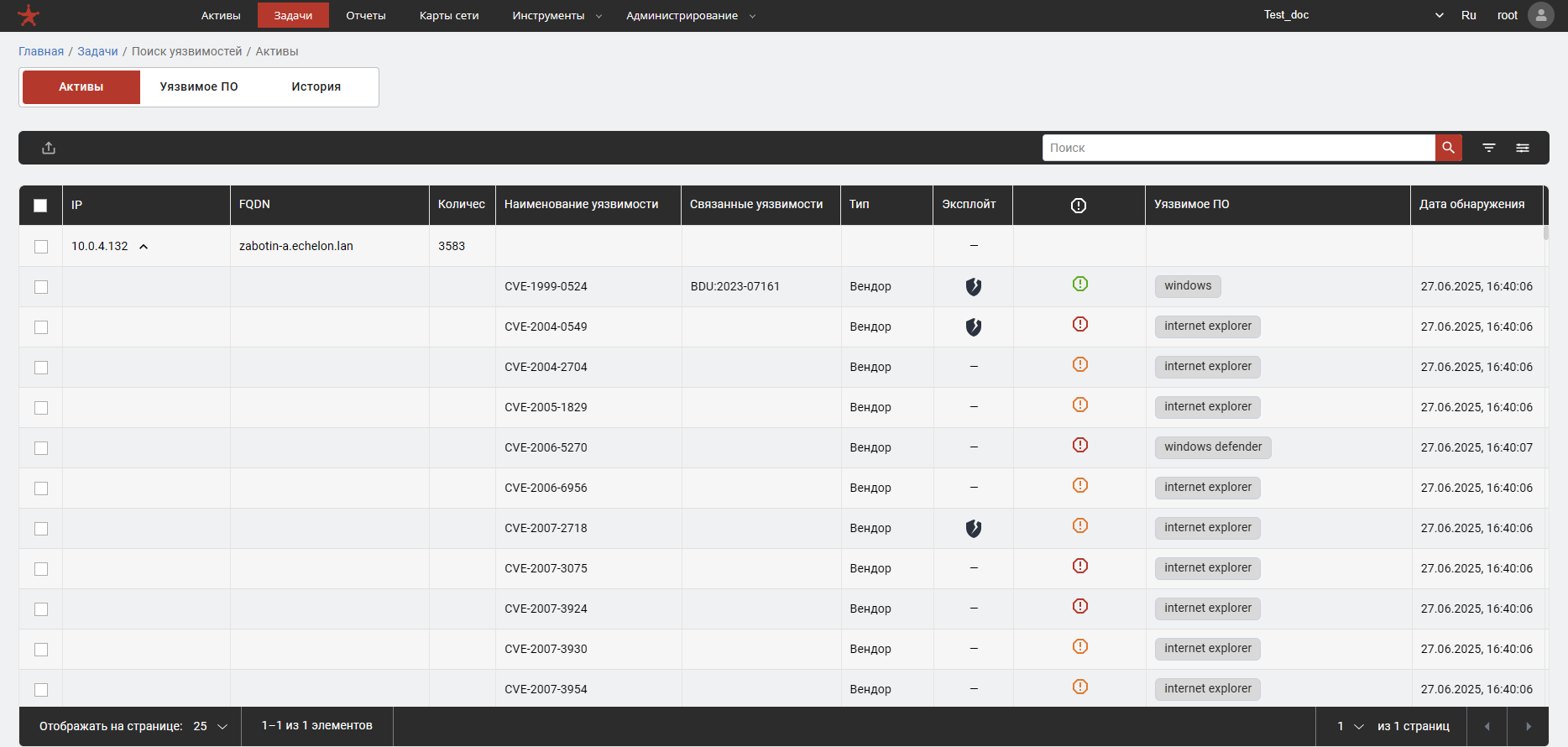The image size is (1568, 747).
Task: Open the История tab
Action: pos(316,87)
